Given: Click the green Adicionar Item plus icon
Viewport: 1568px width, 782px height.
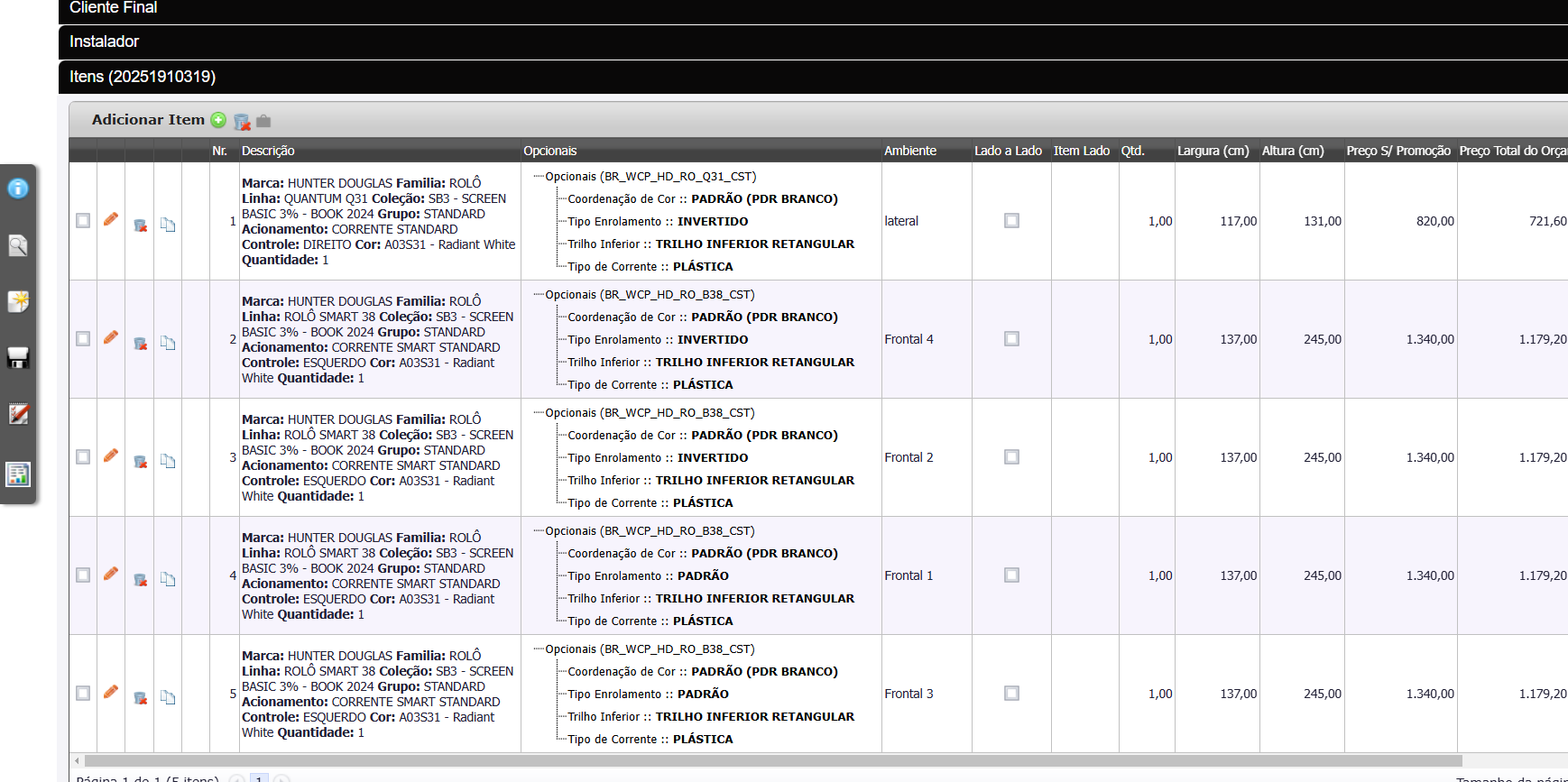Looking at the screenshot, I should pos(218,120).
